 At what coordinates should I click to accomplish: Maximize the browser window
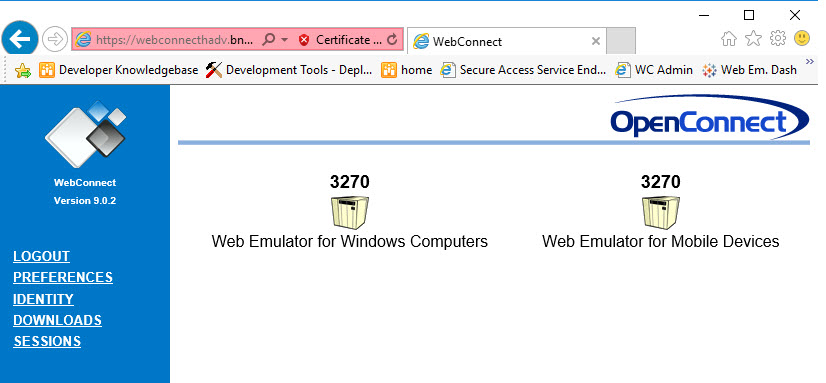[x=749, y=15]
